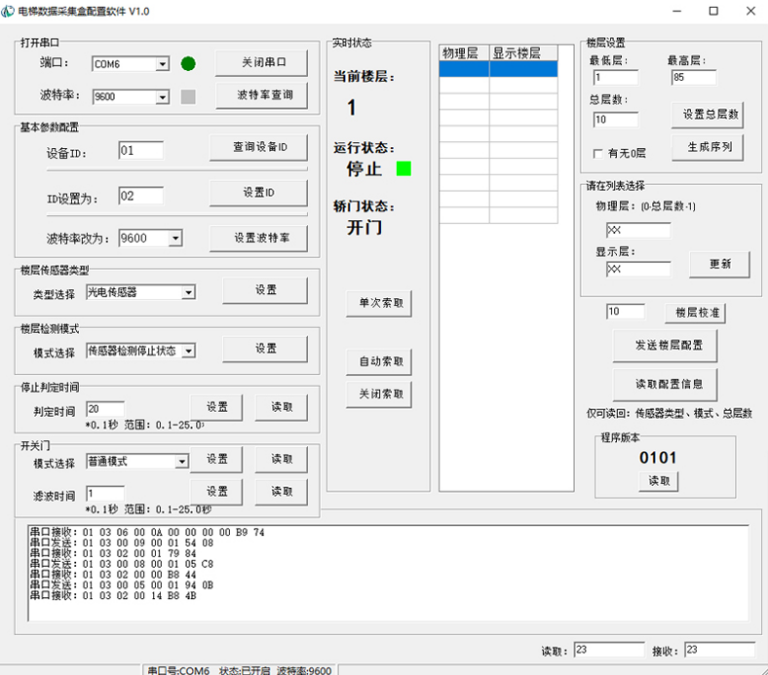This screenshot has width=768, height=675.
Task: Click the 波特率查询 button
Action: [262, 95]
